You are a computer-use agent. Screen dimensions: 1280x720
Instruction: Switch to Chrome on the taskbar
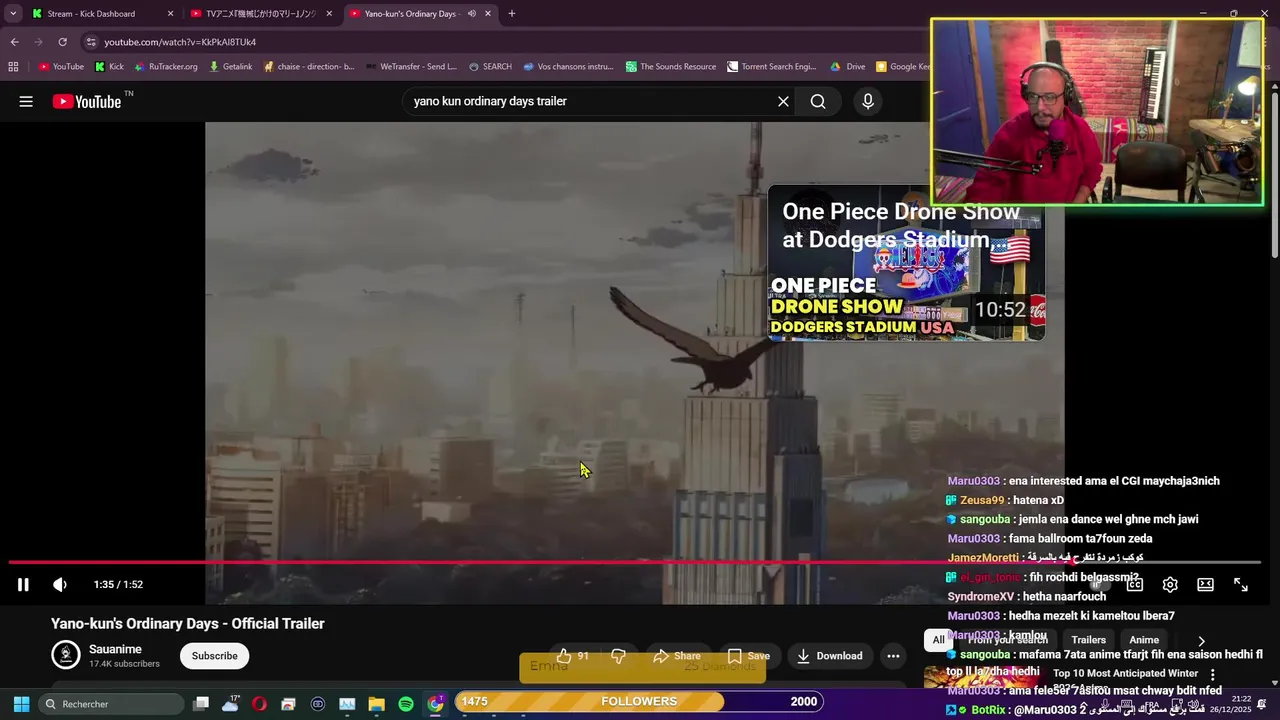pos(435,704)
